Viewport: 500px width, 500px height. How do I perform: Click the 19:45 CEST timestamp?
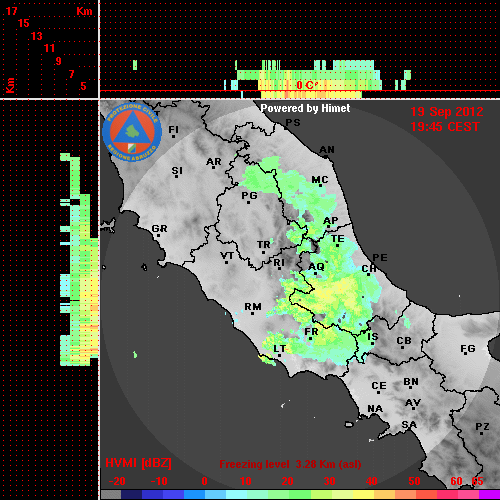coord(445,127)
